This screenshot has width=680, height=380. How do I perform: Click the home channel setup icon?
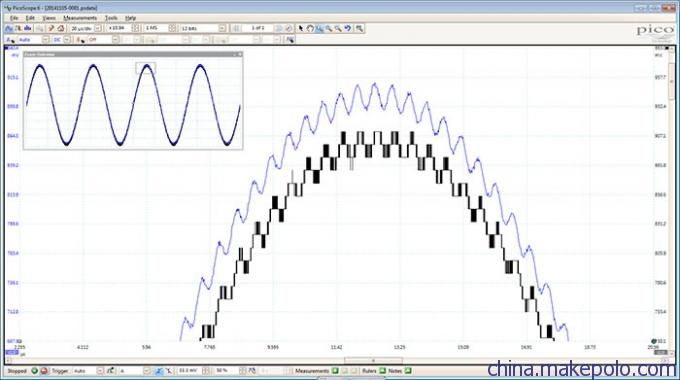point(61,28)
